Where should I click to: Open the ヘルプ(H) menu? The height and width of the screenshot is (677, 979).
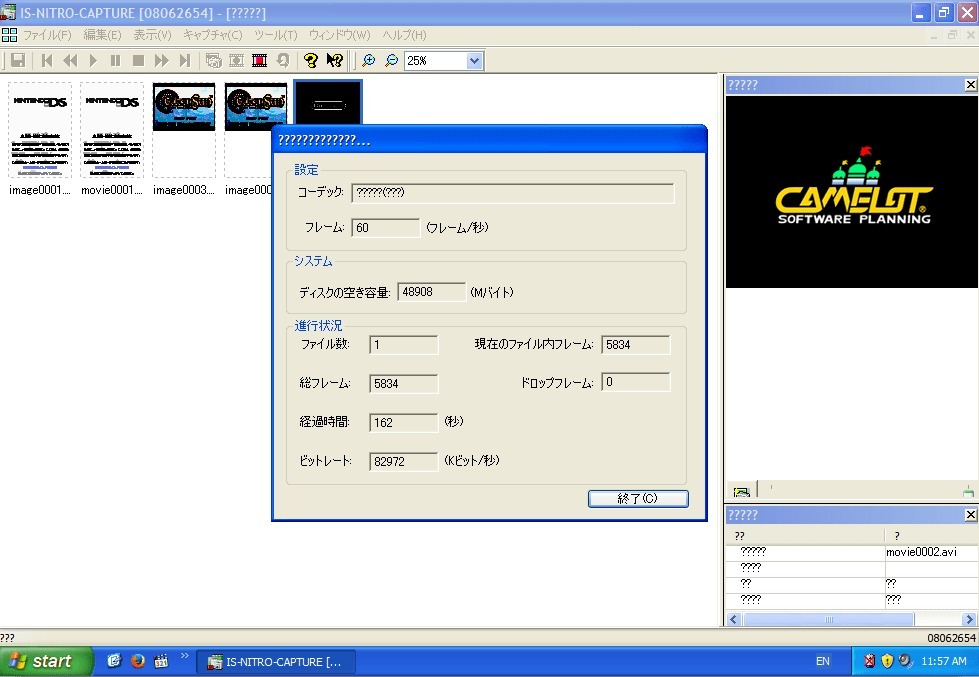pyautogui.click(x=405, y=35)
